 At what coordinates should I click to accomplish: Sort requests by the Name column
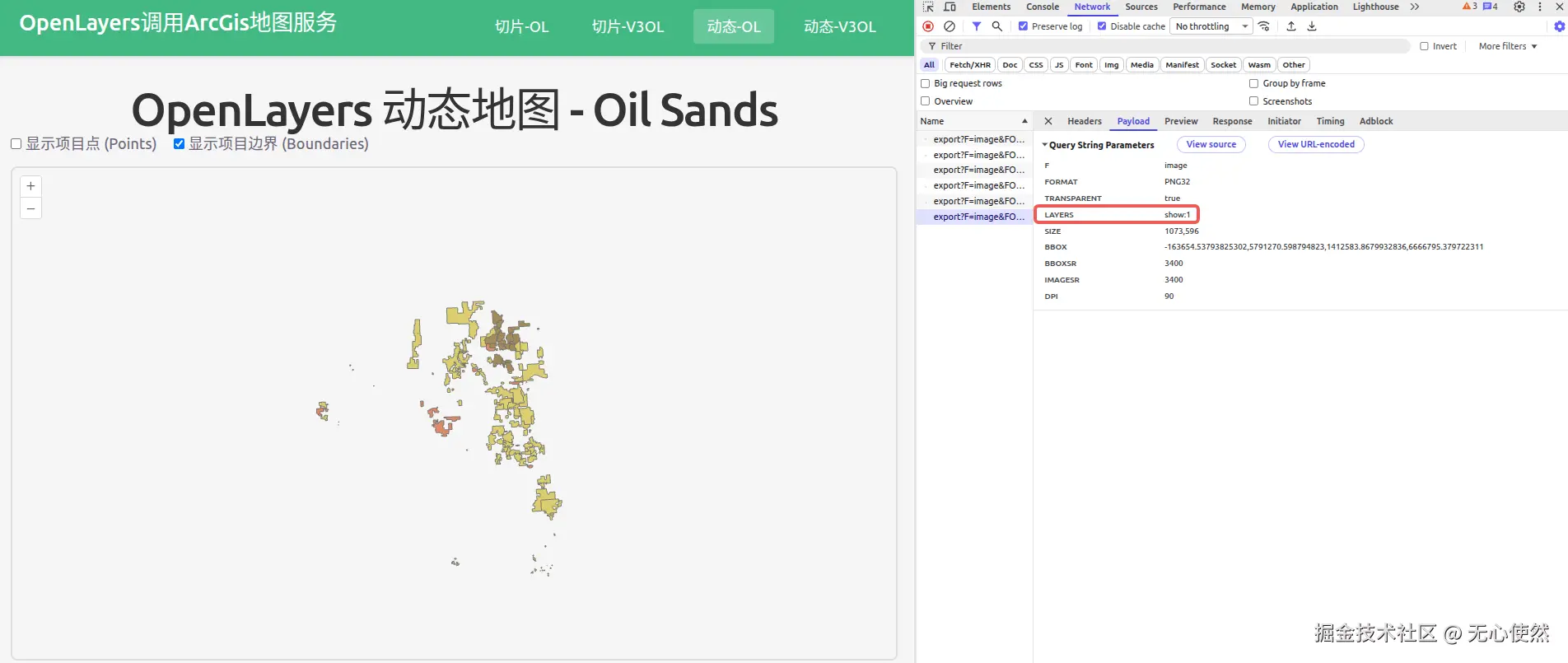coord(974,121)
